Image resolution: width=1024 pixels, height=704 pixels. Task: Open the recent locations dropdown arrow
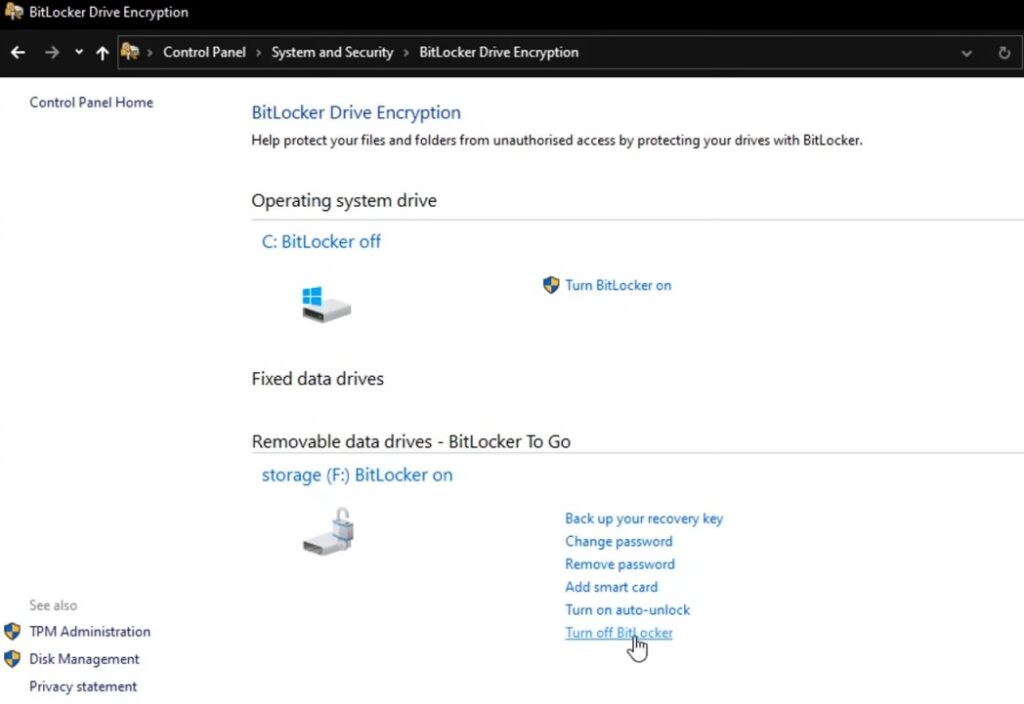click(x=78, y=52)
